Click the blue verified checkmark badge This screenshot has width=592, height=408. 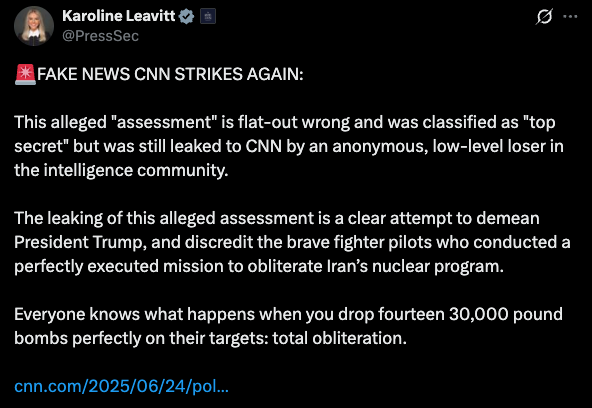186,16
